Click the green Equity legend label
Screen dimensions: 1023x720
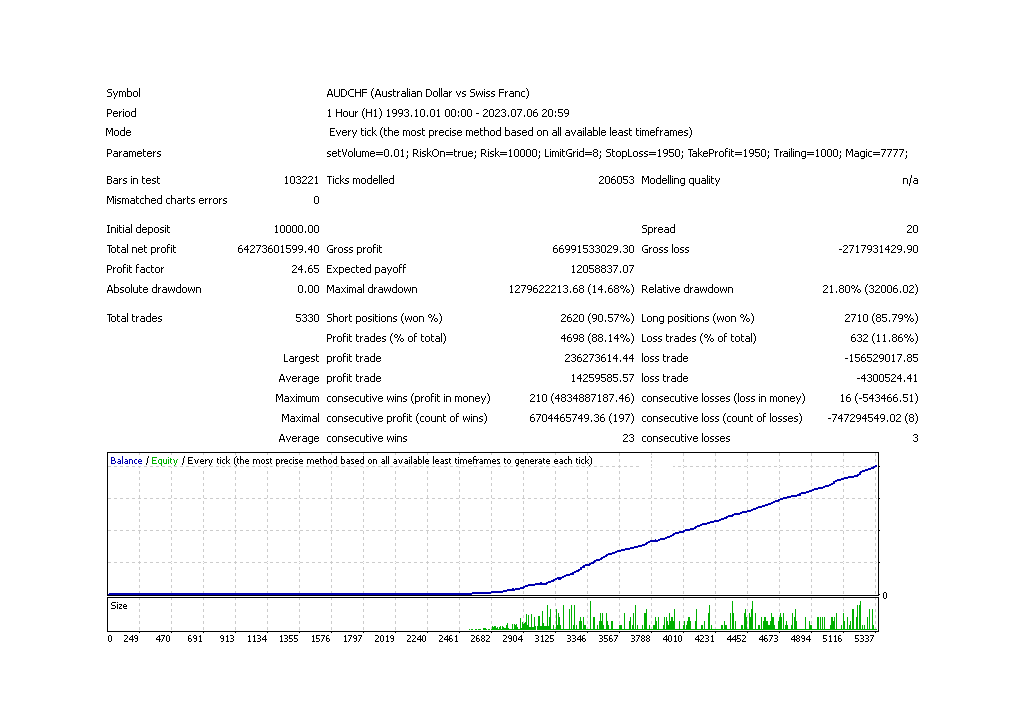[164, 461]
